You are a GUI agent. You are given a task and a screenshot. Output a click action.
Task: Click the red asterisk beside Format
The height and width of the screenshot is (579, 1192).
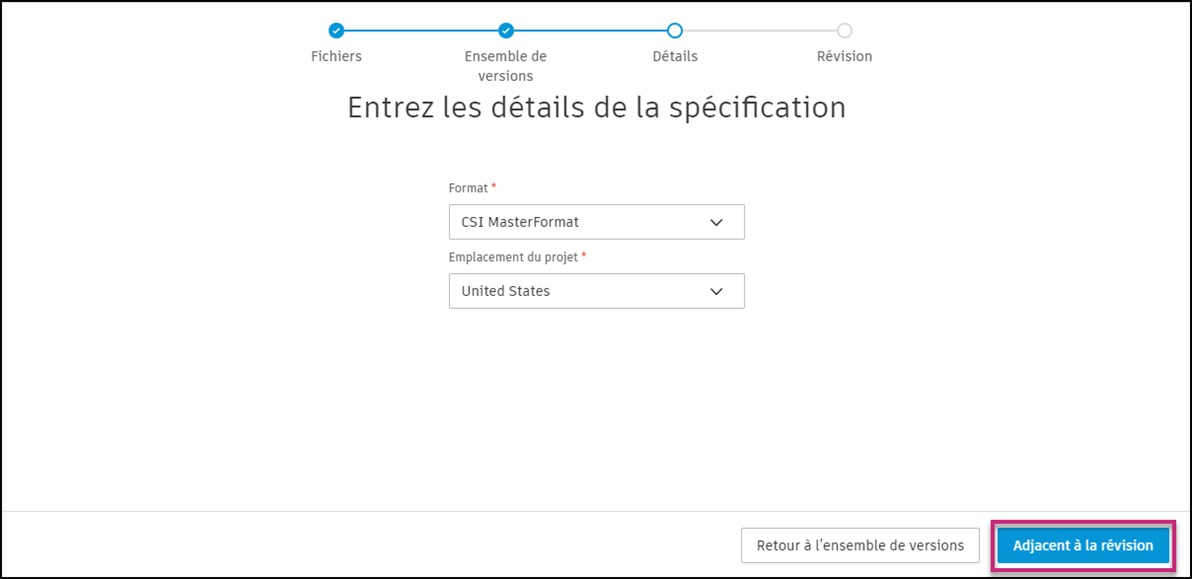tap(494, 185)
